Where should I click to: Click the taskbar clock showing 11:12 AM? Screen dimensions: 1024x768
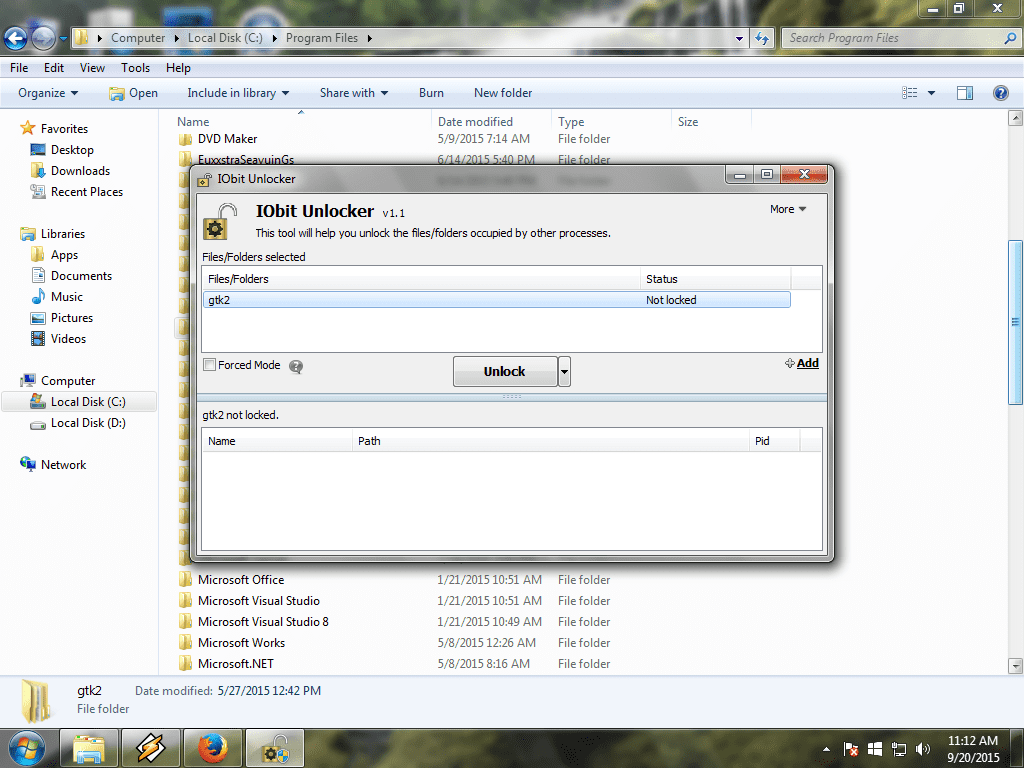pyautogui.click(x=972, y=748)
